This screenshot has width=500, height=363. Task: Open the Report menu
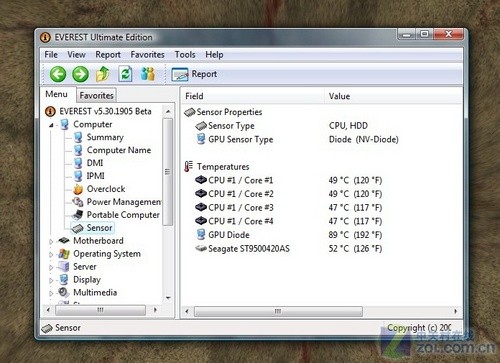click(108, 54)
